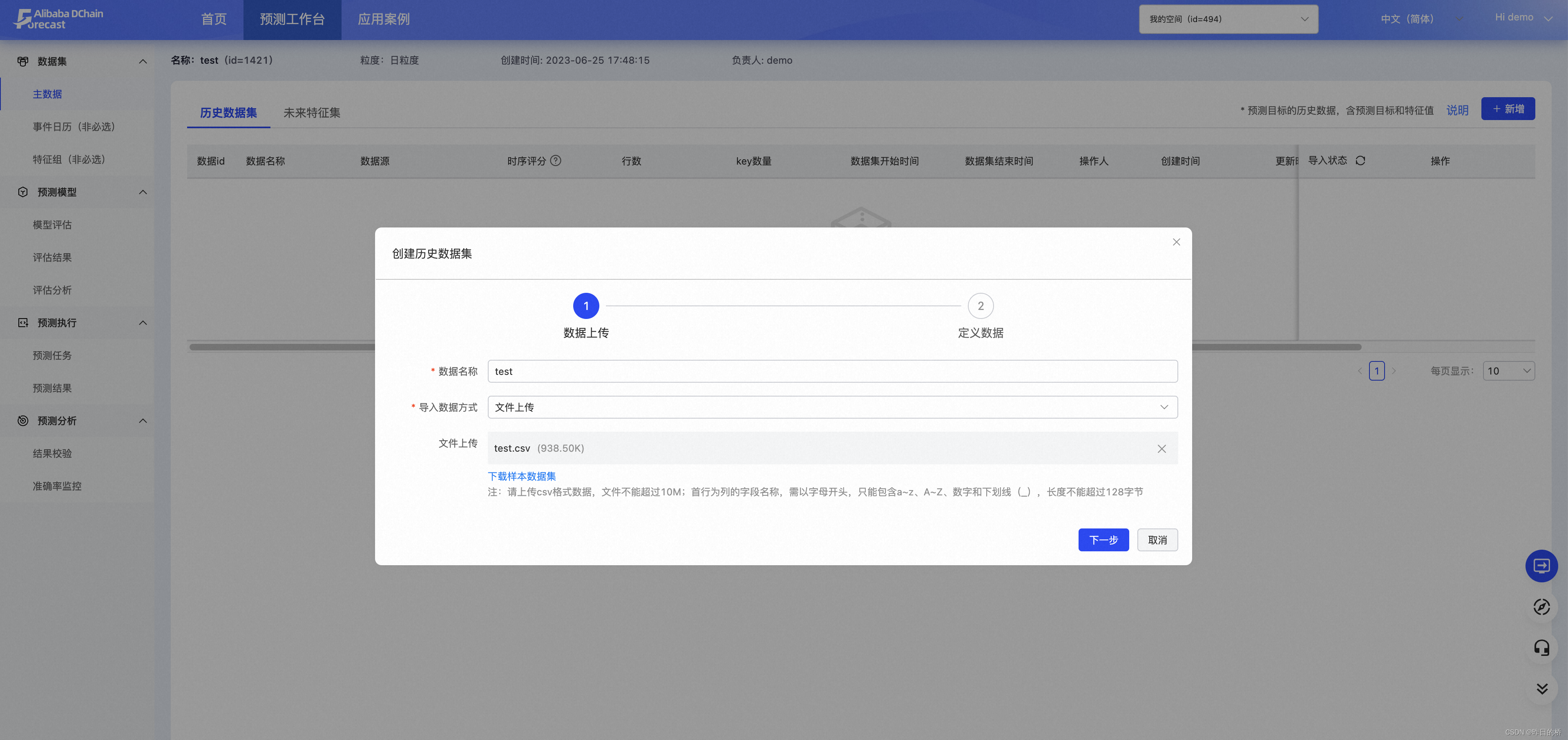Open 应用案例 in the top navigation

point(384,20)
